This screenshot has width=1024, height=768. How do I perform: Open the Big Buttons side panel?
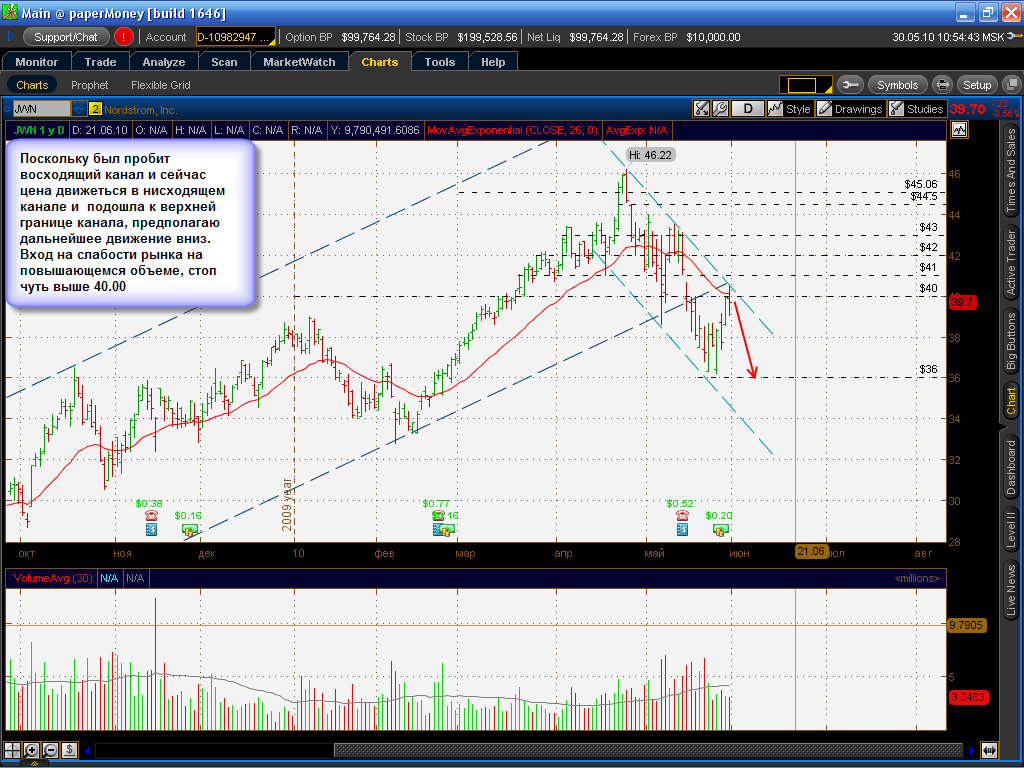coord(1011,341)
